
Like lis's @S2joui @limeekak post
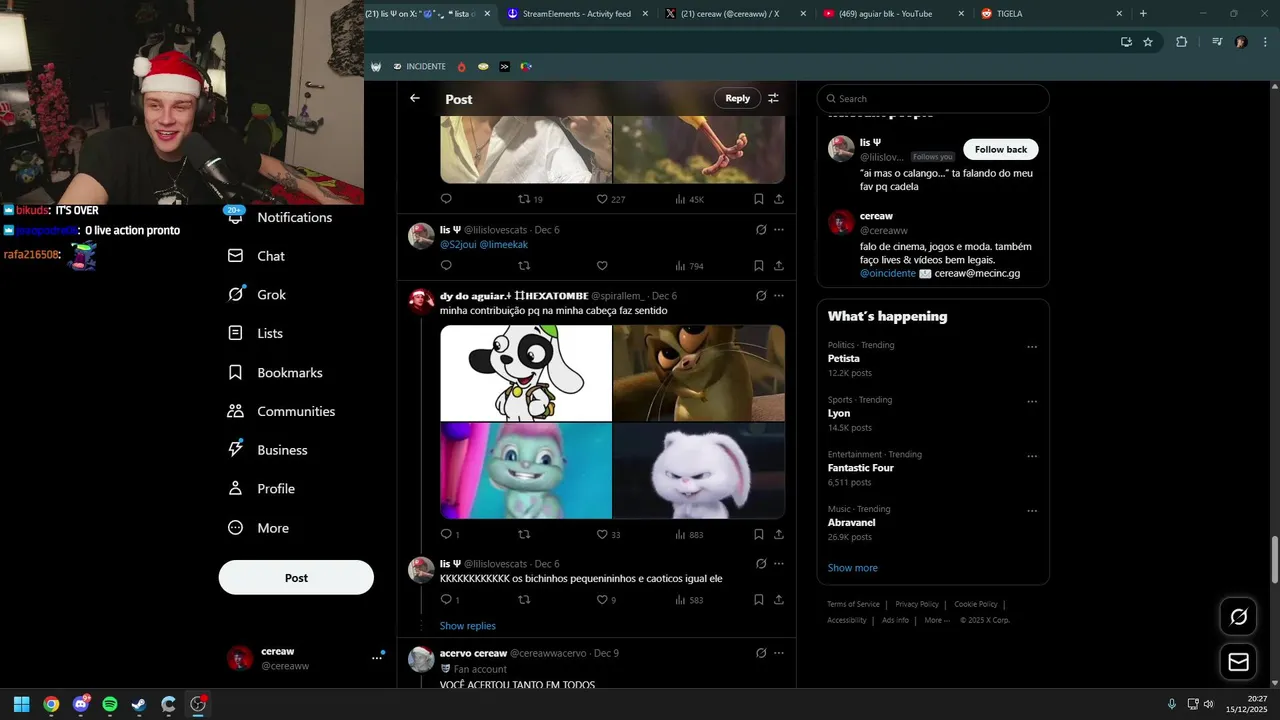(x=602, y=266)
